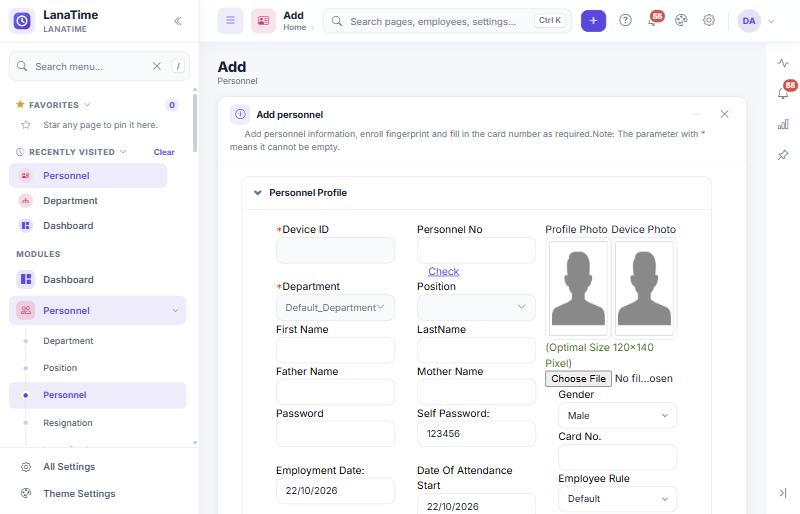This screenshot has height=514, width=800.
Task: Clear the menu search with X icon
Action: click(157, 66)
